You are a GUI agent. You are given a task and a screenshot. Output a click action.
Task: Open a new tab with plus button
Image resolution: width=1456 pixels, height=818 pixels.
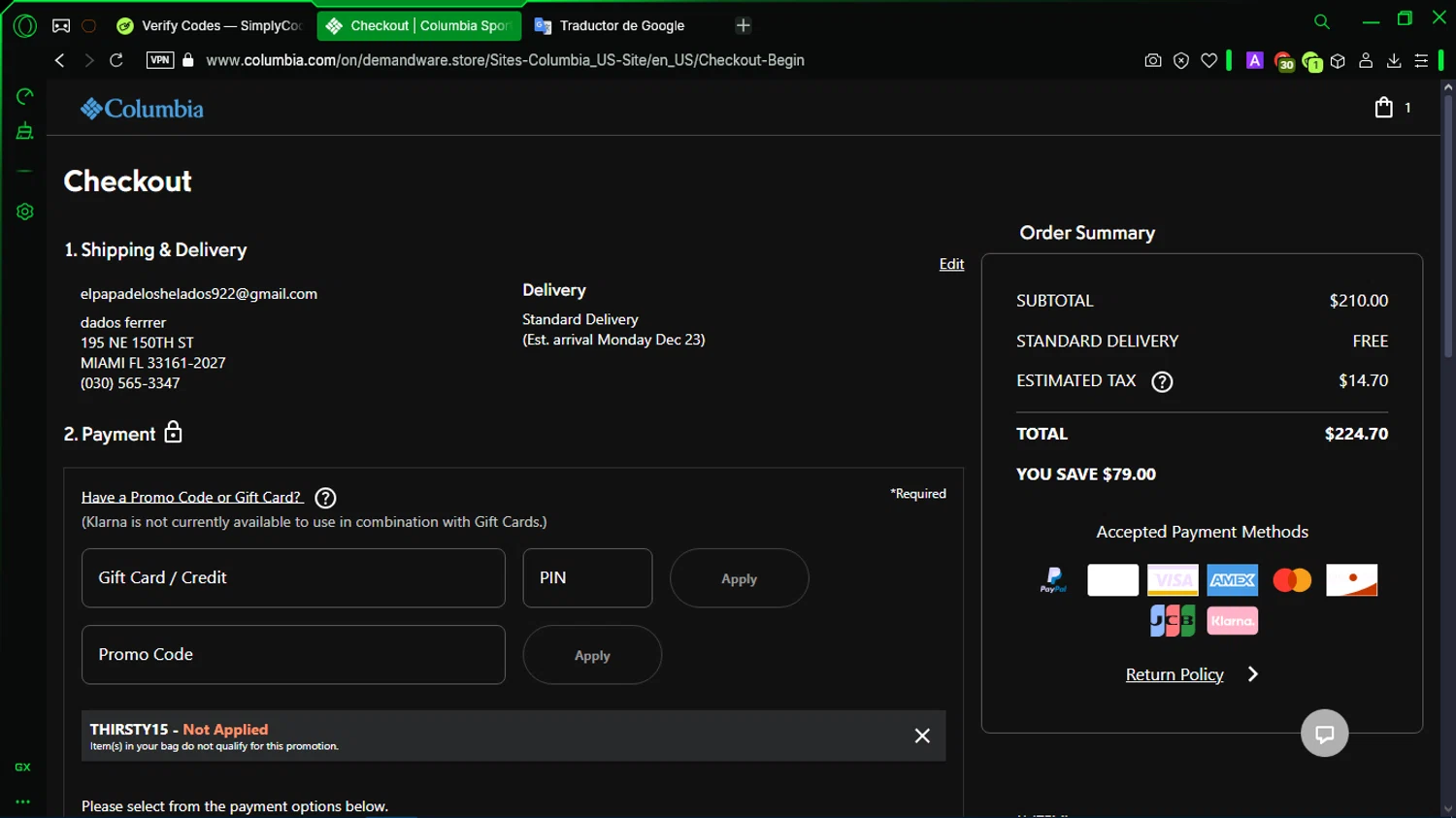[x=744, y=26]
